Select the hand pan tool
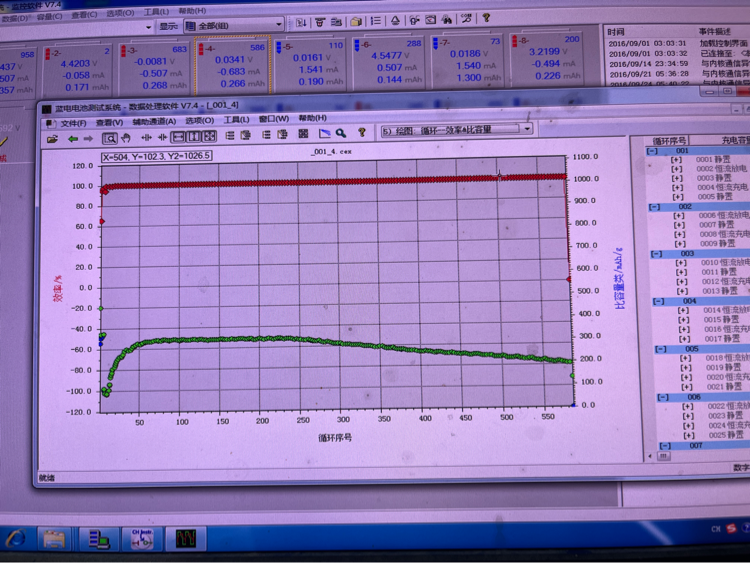The image size is (750, 563). click(127, 138)
